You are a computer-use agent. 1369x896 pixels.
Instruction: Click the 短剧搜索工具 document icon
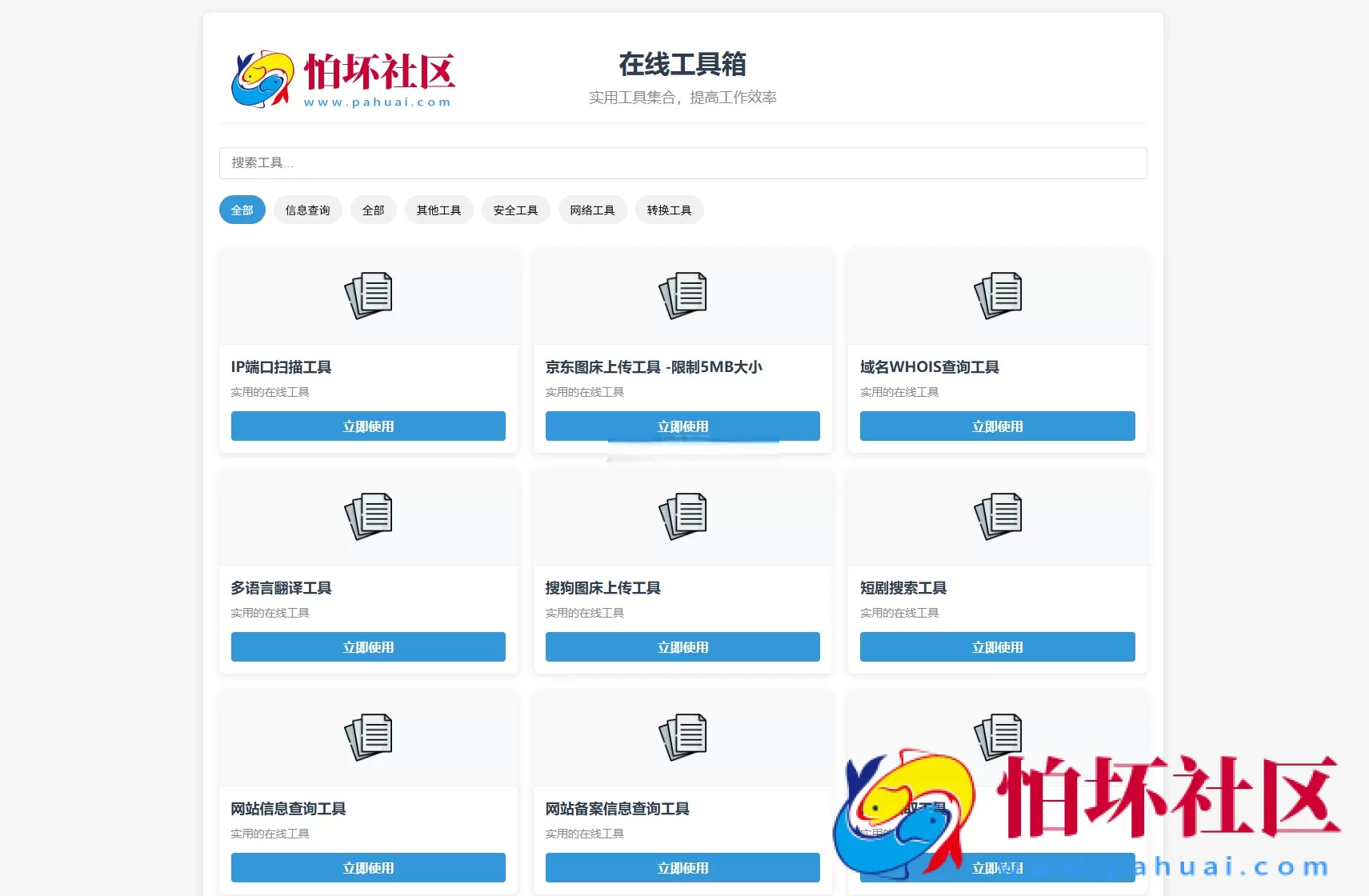997,516
